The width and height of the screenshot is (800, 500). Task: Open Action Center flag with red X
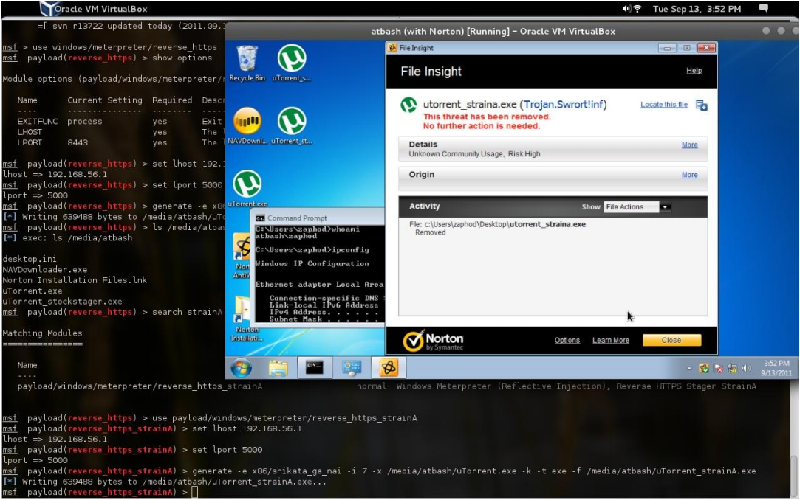718,368
